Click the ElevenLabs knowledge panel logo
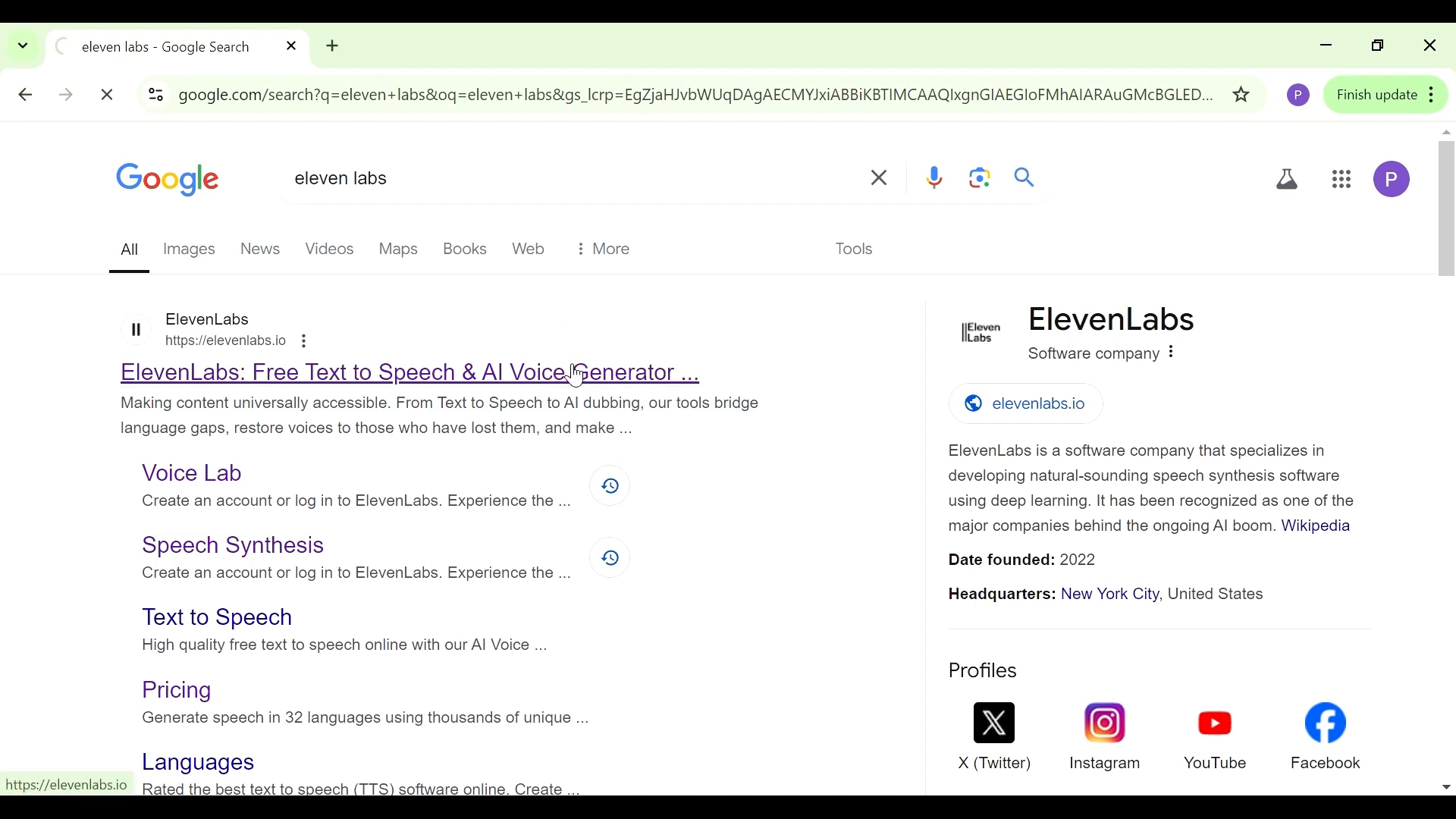The image size is (1456, 819). [x=982, y=333]
